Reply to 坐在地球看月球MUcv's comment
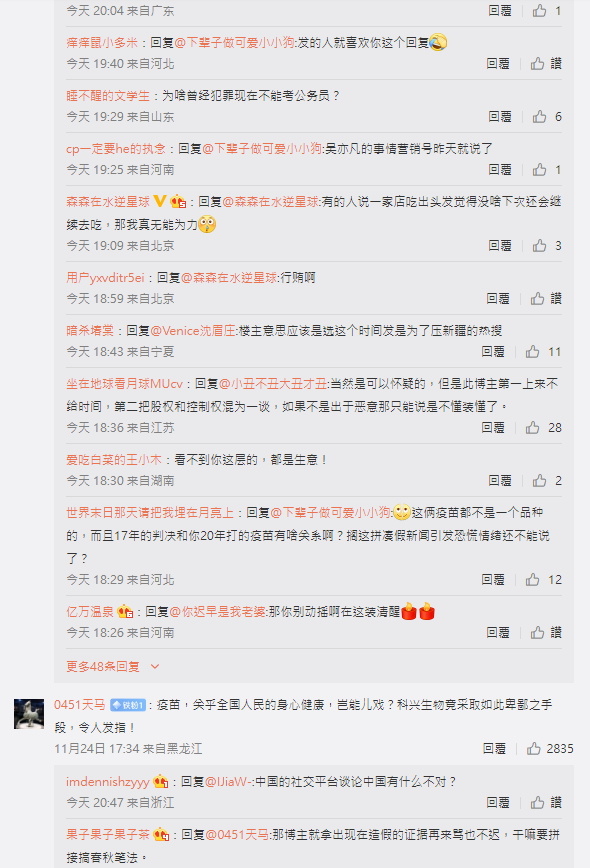 493,427
